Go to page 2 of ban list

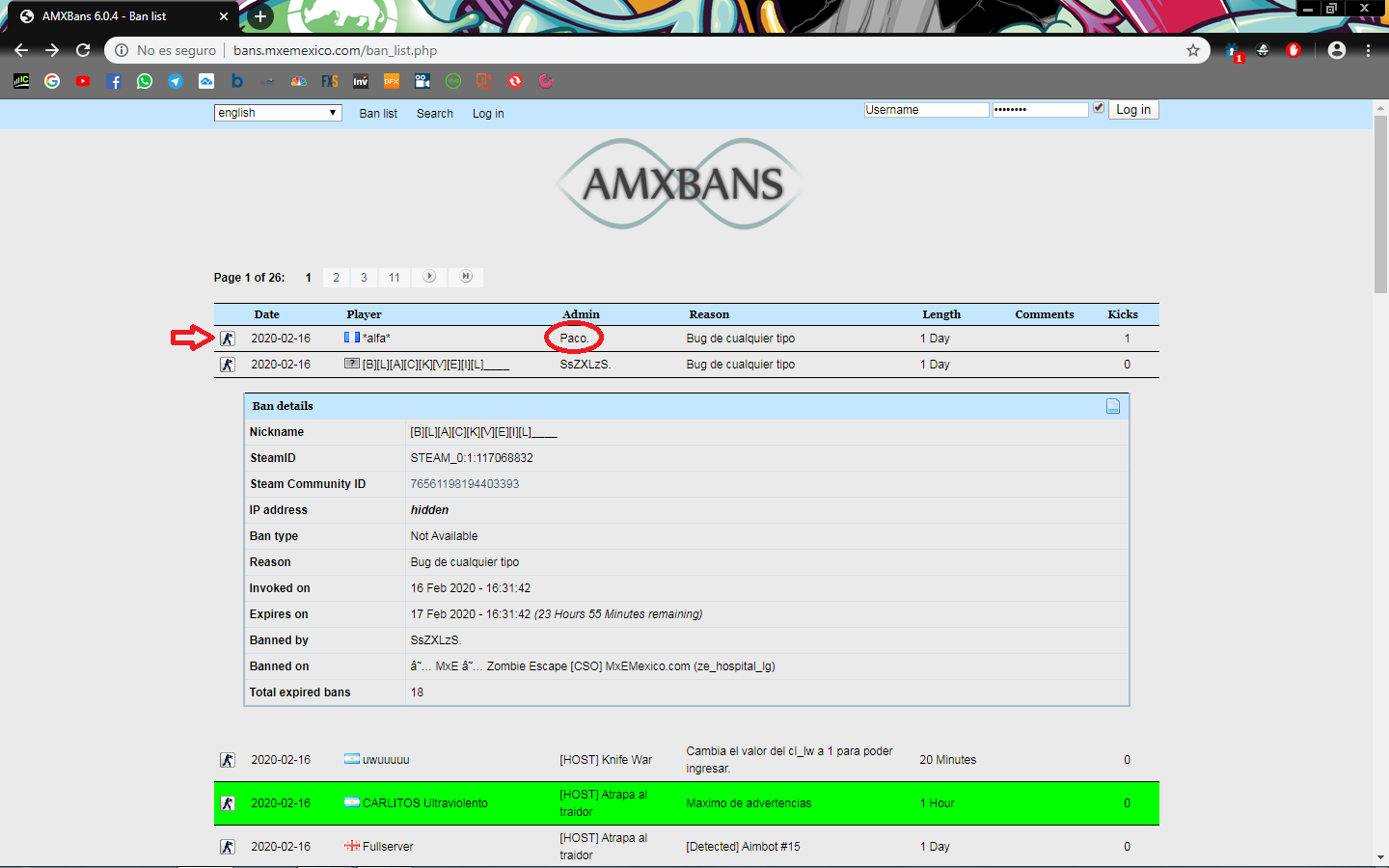coord(336,277)
